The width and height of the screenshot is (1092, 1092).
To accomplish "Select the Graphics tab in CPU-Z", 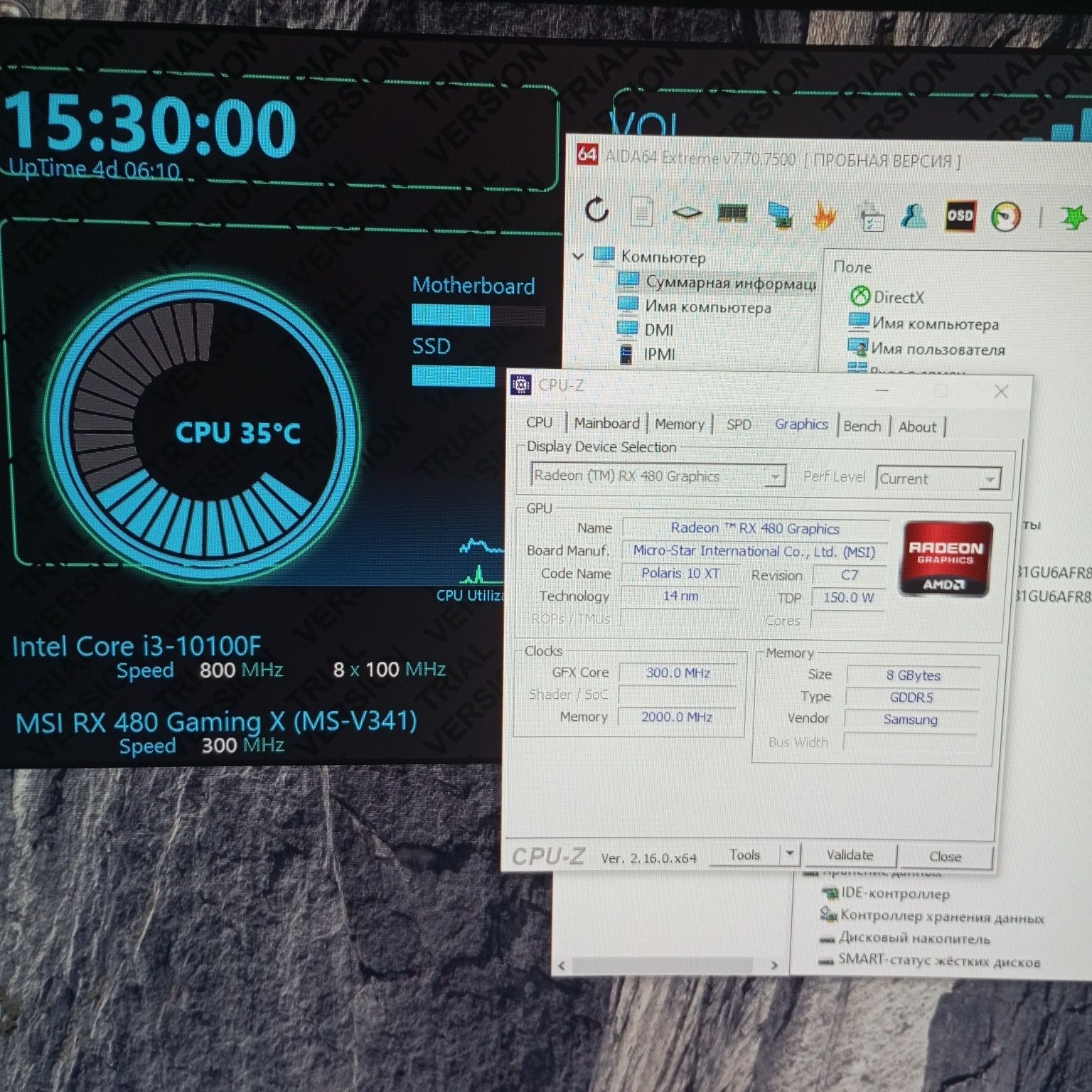I will click(801, 424).
